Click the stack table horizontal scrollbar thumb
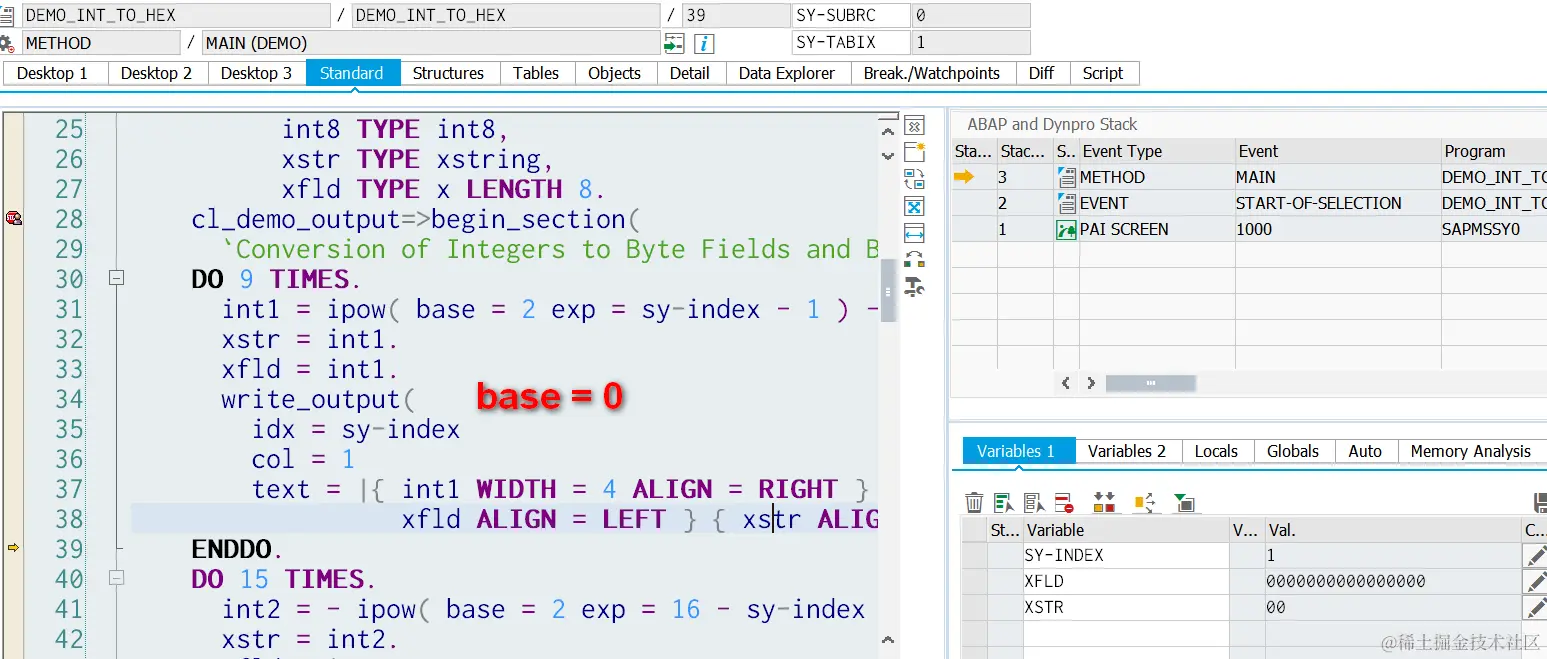This screenshot has height=659, width=1547. [x=1150, y=383]
